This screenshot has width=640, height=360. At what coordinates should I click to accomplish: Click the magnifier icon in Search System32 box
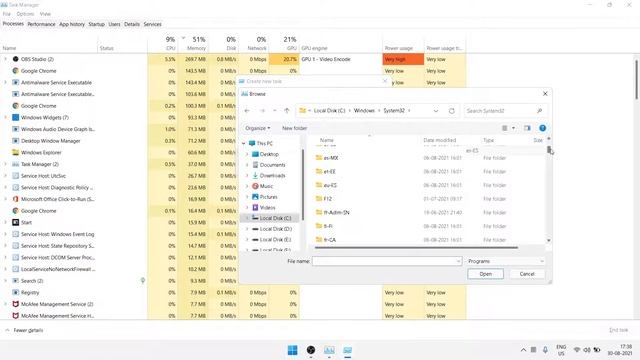539,111
